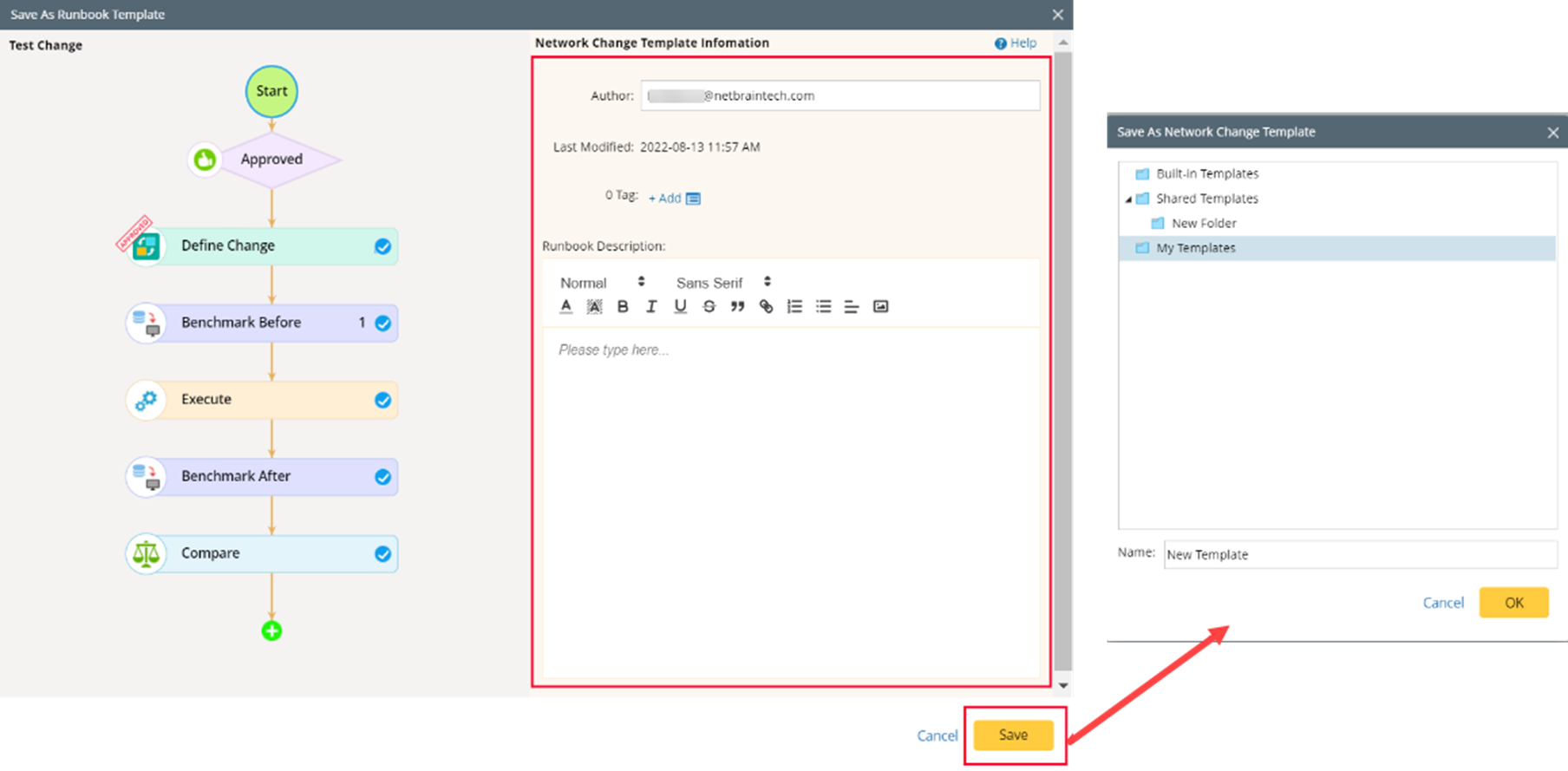Click the Benchmark Before step icon
Image resolution: width=1568 pixels, height=771 pixels.
pos(146,323)
